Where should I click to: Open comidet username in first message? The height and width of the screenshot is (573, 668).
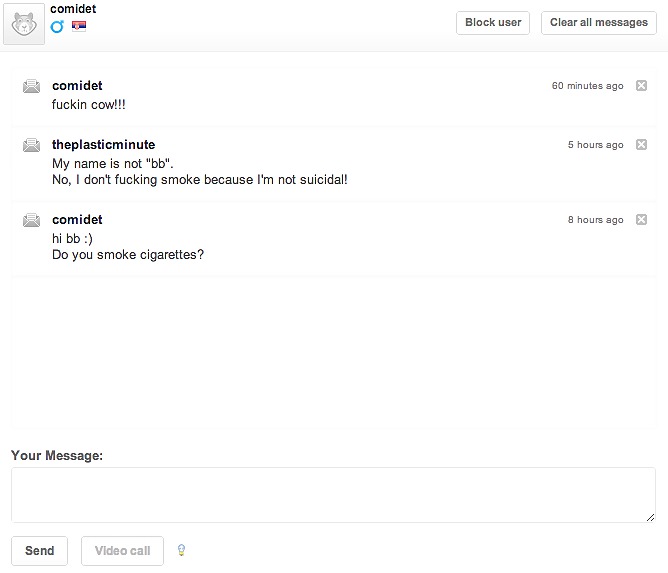[77, 86]
